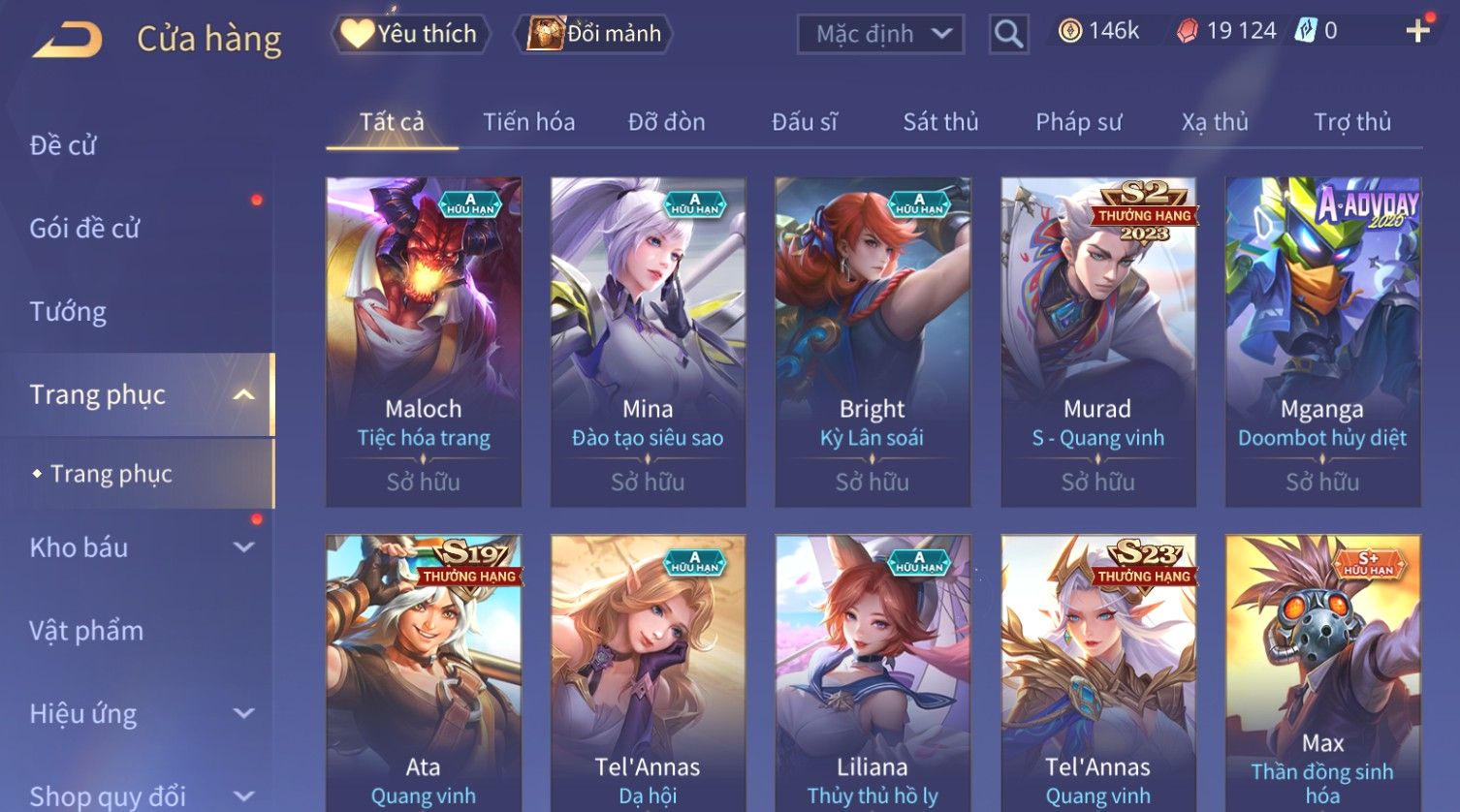Click the blue voucher currency icon
This screenshot has height=812, width=1460.
click(x=1306, y=32)
